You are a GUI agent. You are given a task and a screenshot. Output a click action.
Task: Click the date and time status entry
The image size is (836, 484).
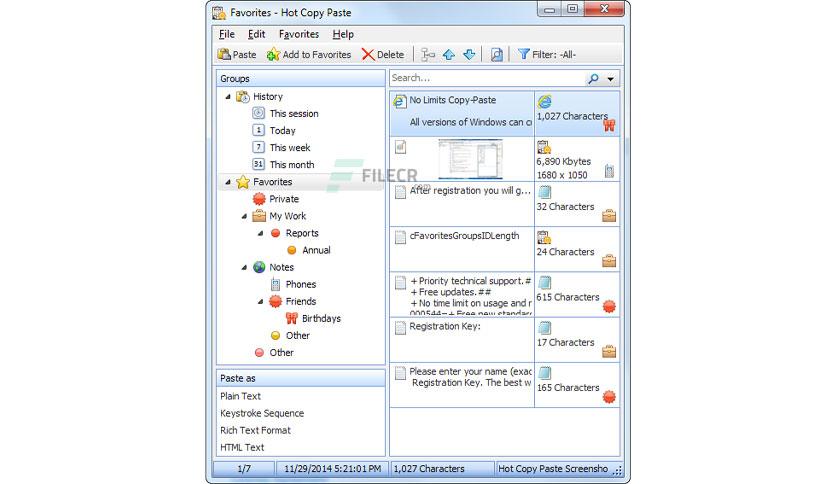pos(332,469)
